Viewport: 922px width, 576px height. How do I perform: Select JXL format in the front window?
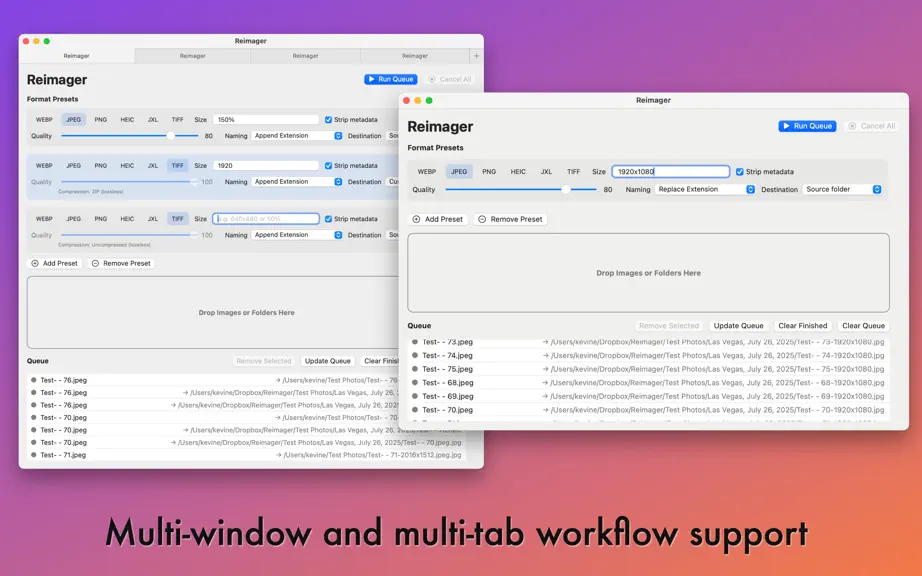coord(546,172)
